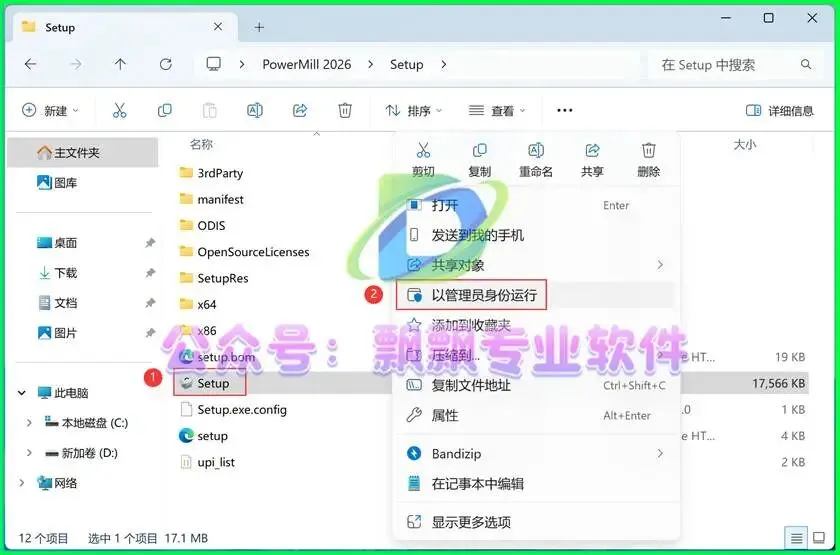
Task: Click the context menu 剪切 scissors icon
Action: pos(423,151)
